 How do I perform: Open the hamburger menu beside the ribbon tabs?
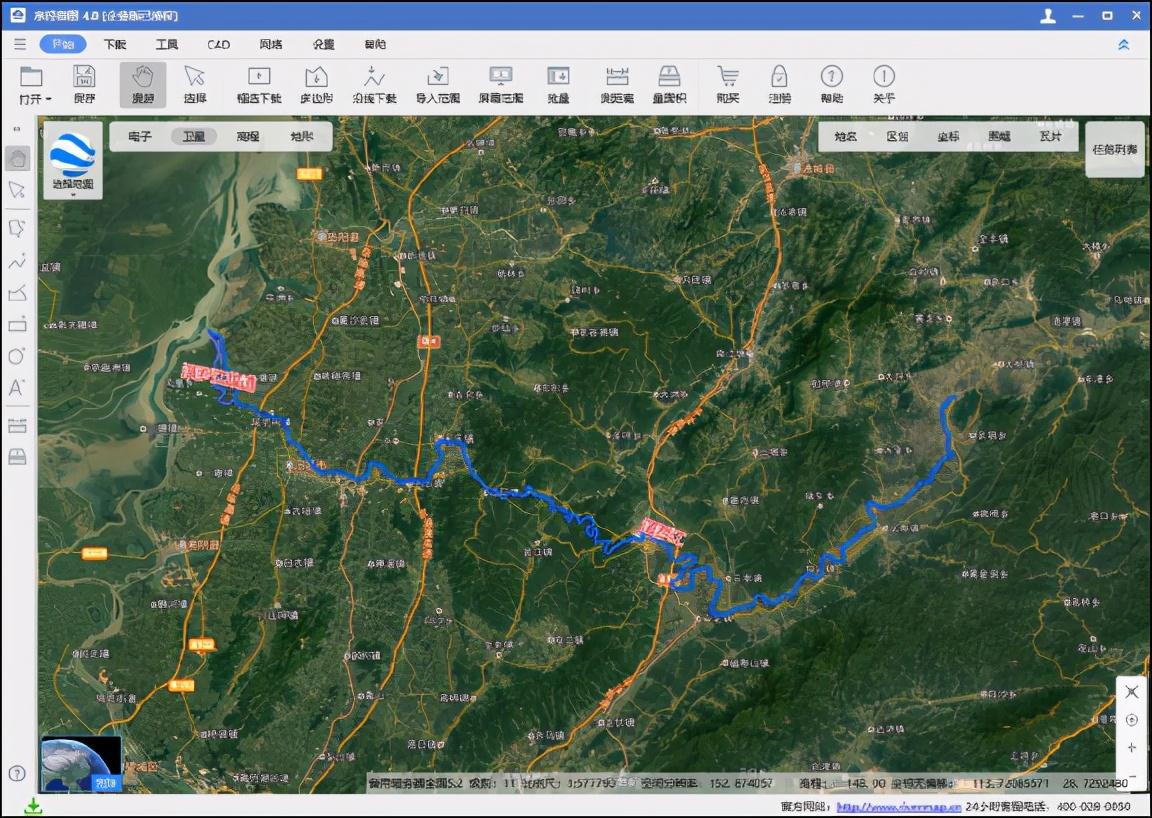[20, 44]
